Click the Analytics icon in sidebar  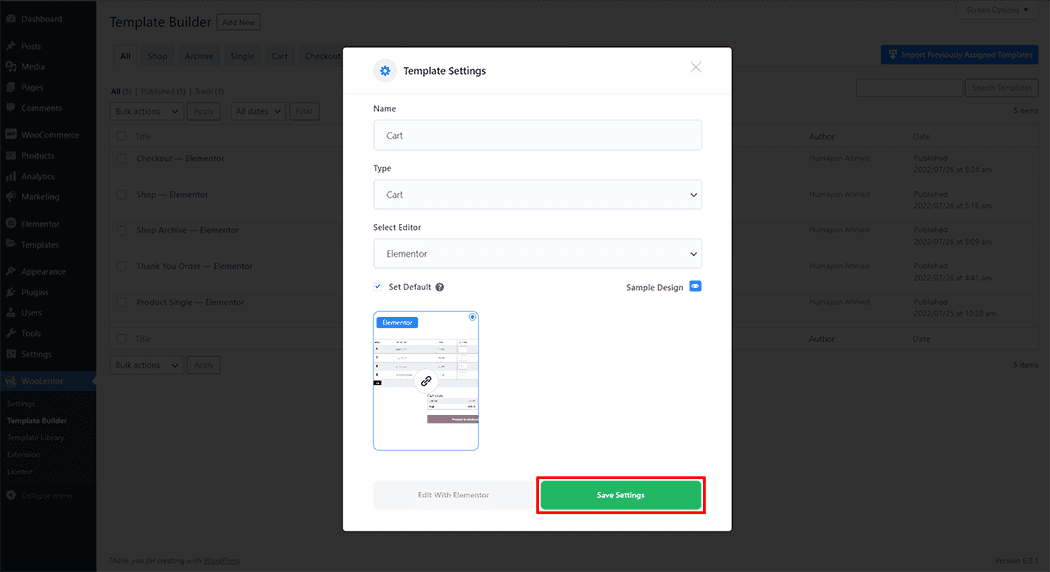10,176
